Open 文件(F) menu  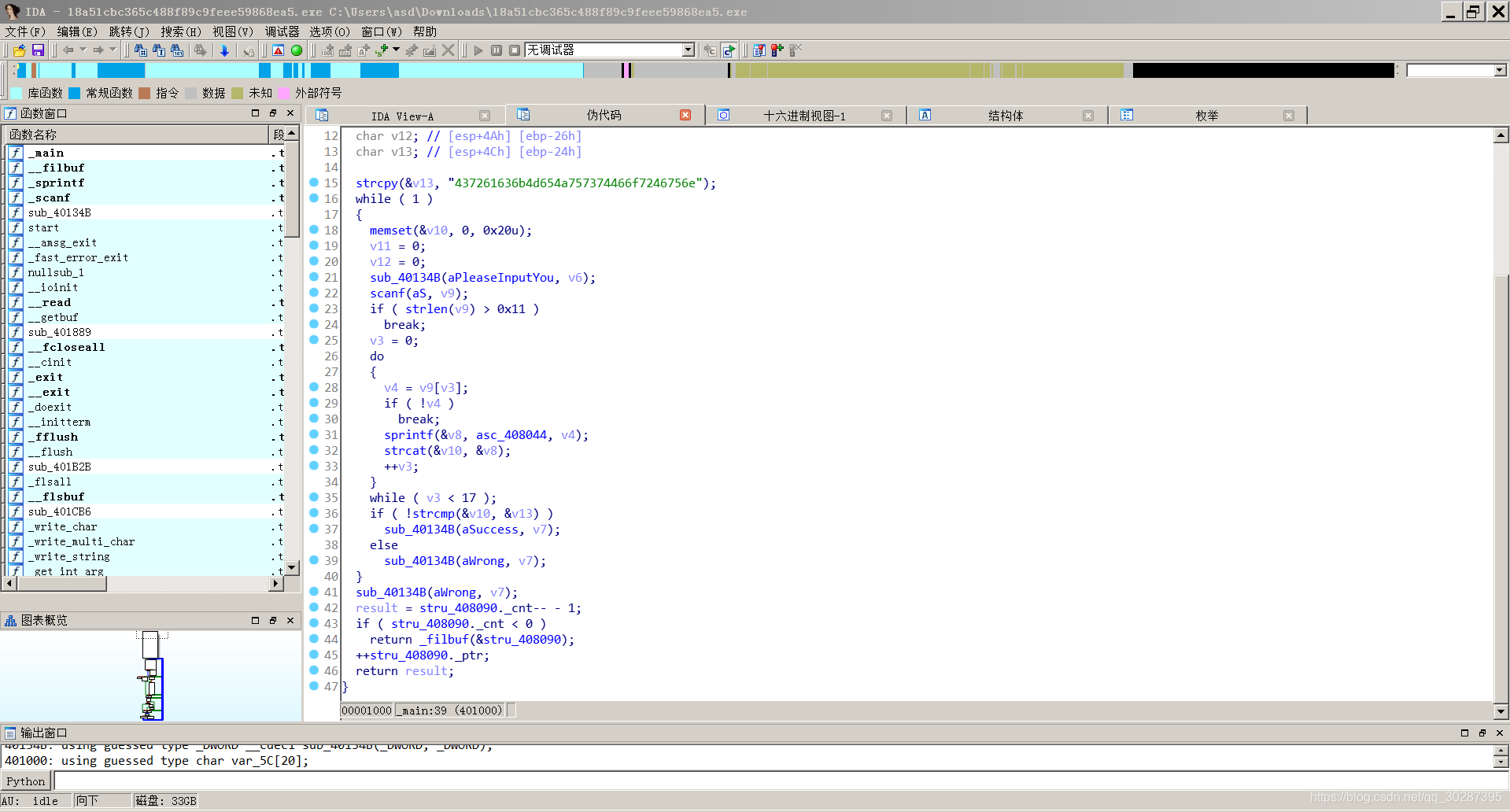(x=25, y=31)
